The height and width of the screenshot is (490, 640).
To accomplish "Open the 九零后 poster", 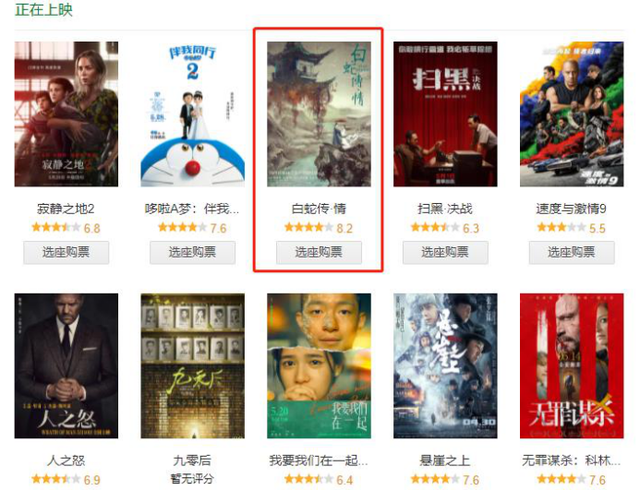I will click(193, 366).
